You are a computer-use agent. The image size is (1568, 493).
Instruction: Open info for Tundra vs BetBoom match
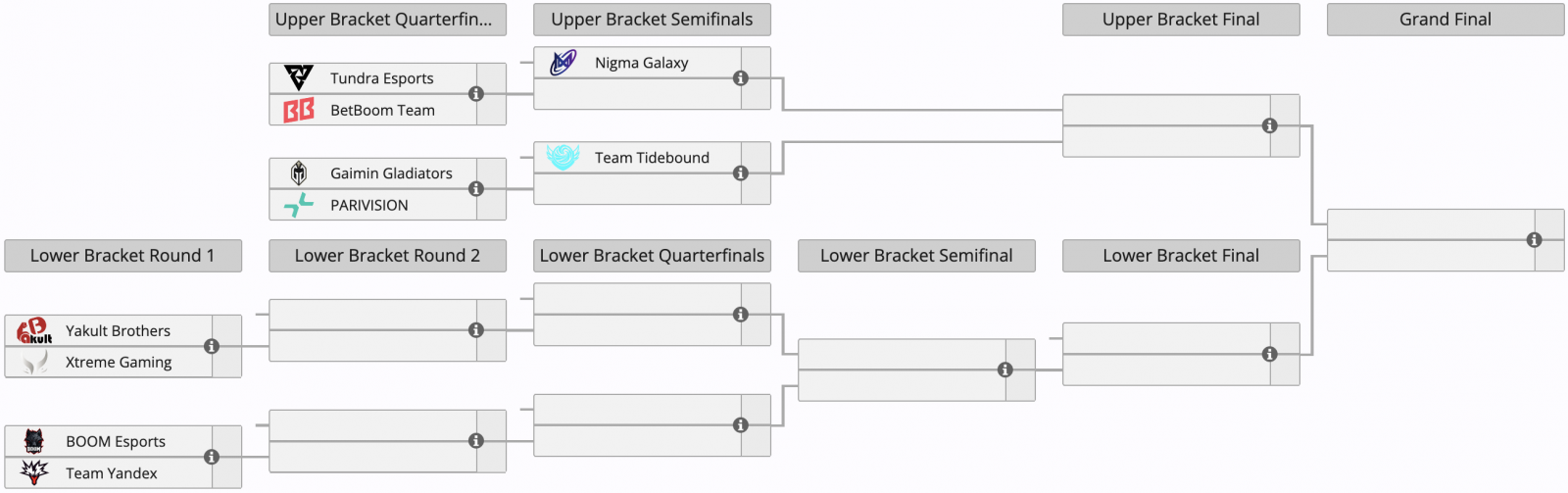[x=476, y=94]
